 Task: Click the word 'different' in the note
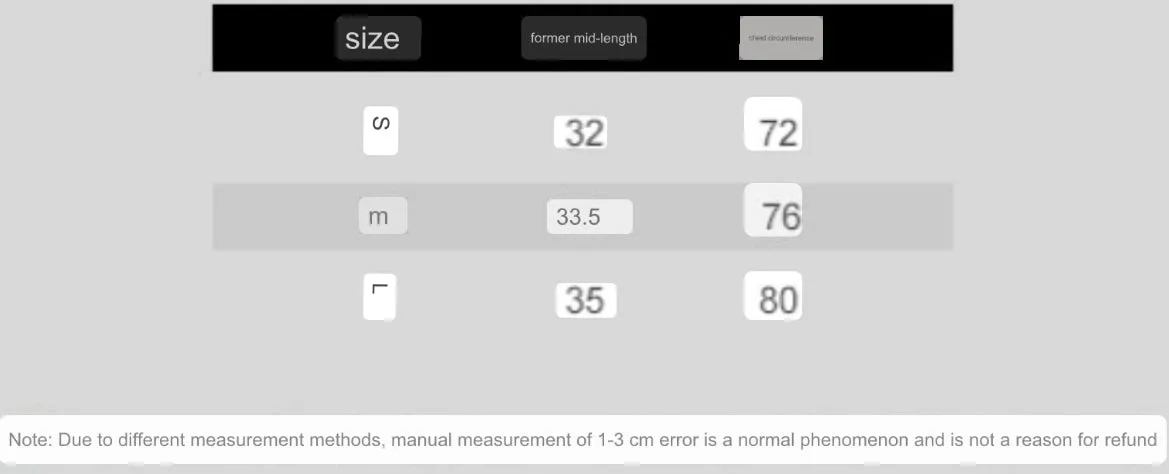[x=152, y=440]
